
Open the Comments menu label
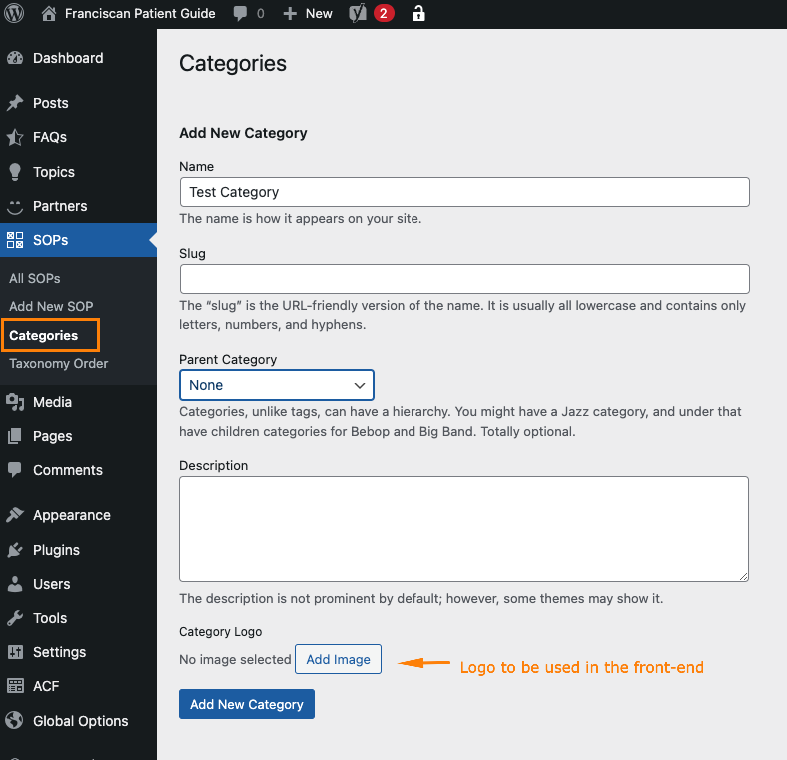coord(68,470)
